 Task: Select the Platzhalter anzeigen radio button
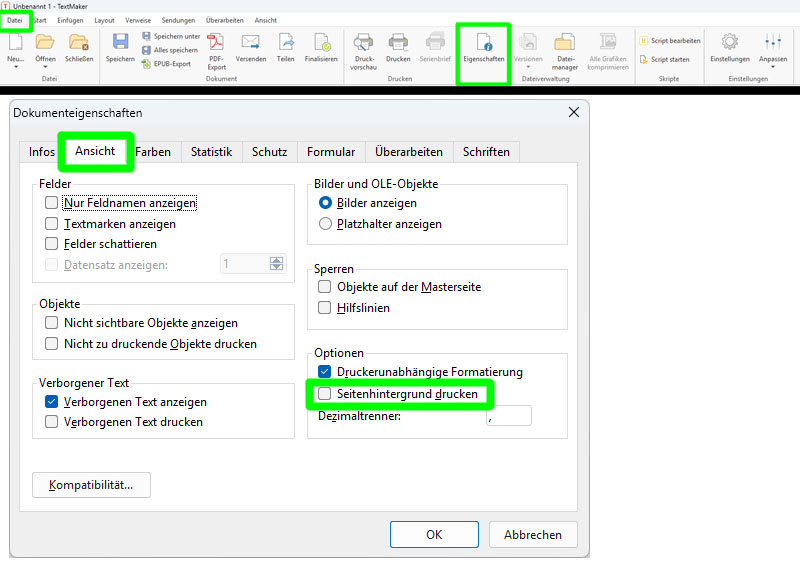pos(325,224)
